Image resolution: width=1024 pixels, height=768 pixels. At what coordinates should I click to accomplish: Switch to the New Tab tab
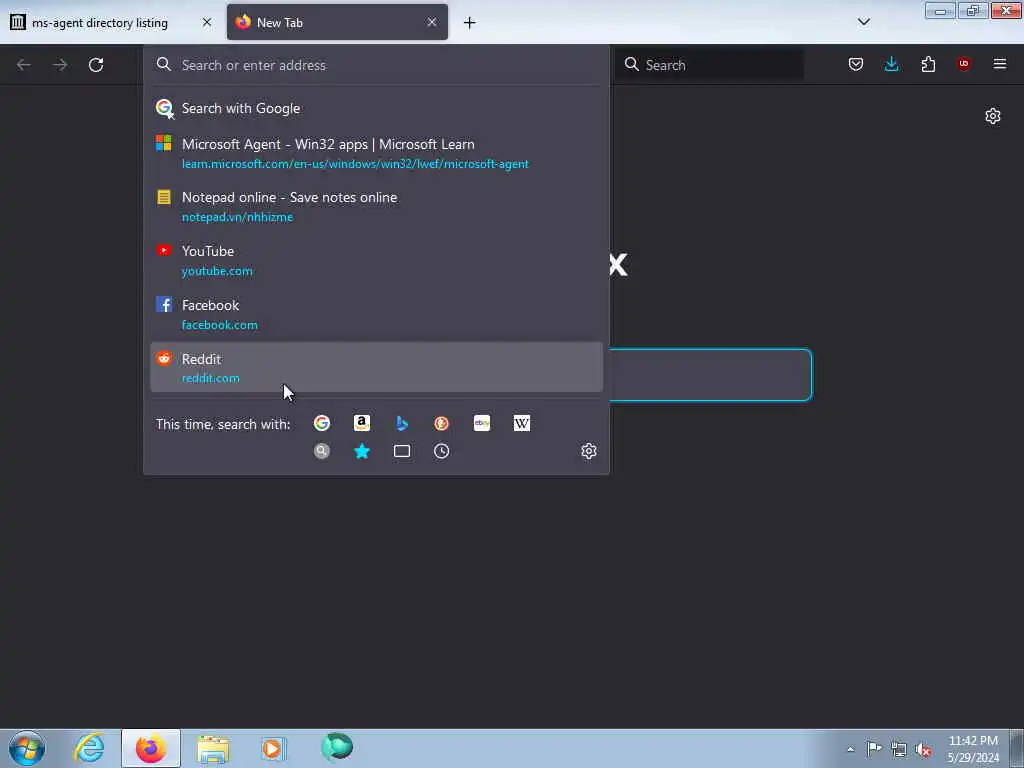click(x=337, y=23)
